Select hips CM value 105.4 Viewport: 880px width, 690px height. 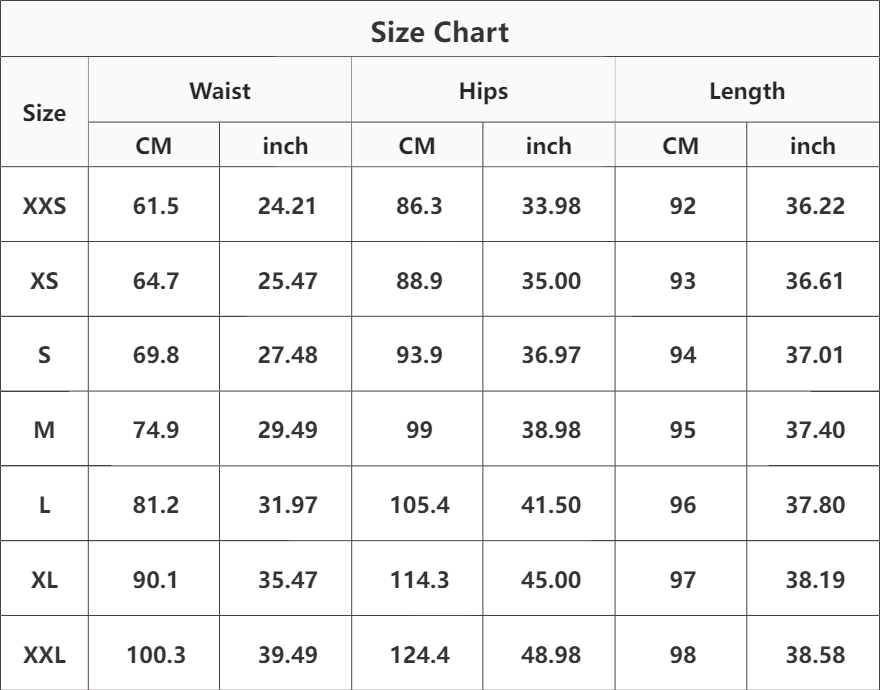[419, 504]
